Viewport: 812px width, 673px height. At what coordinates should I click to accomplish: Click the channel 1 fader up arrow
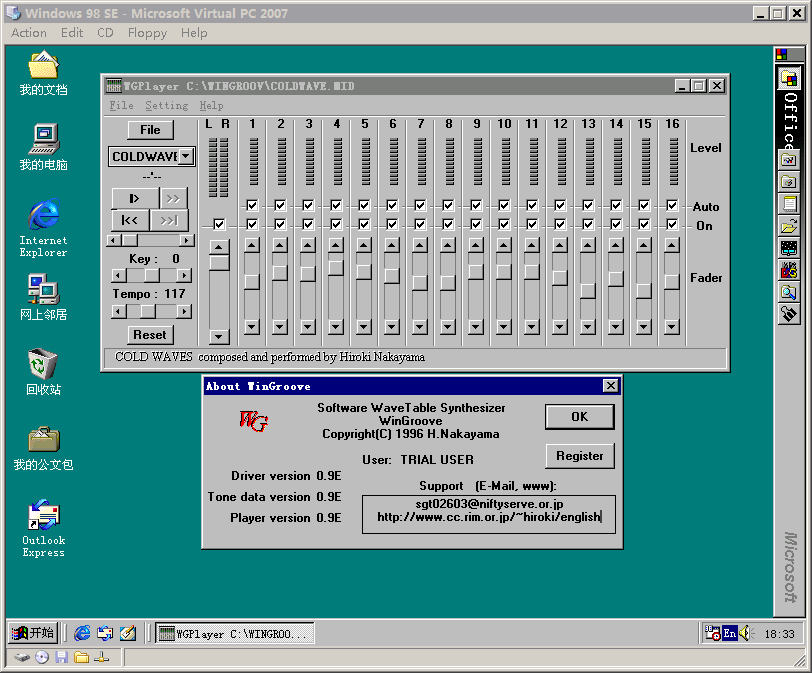252,245
